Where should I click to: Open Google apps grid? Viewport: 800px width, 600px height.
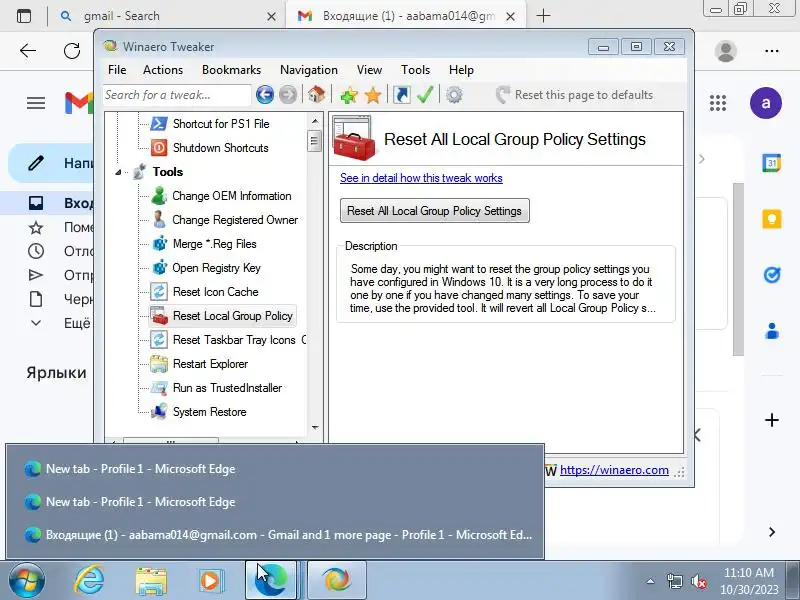[x=718, y=103]
